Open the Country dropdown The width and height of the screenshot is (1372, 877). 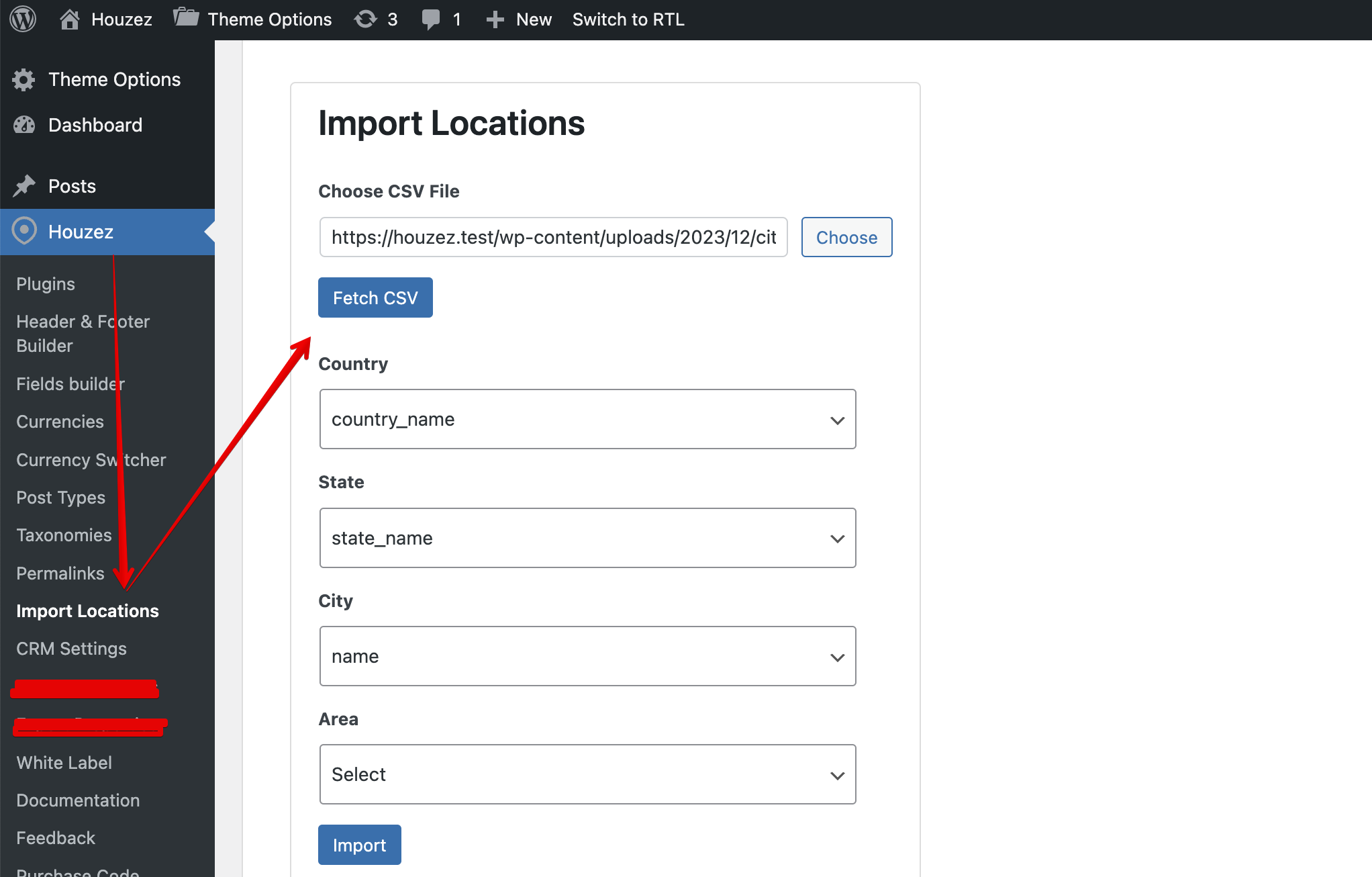tap(587, 419)
